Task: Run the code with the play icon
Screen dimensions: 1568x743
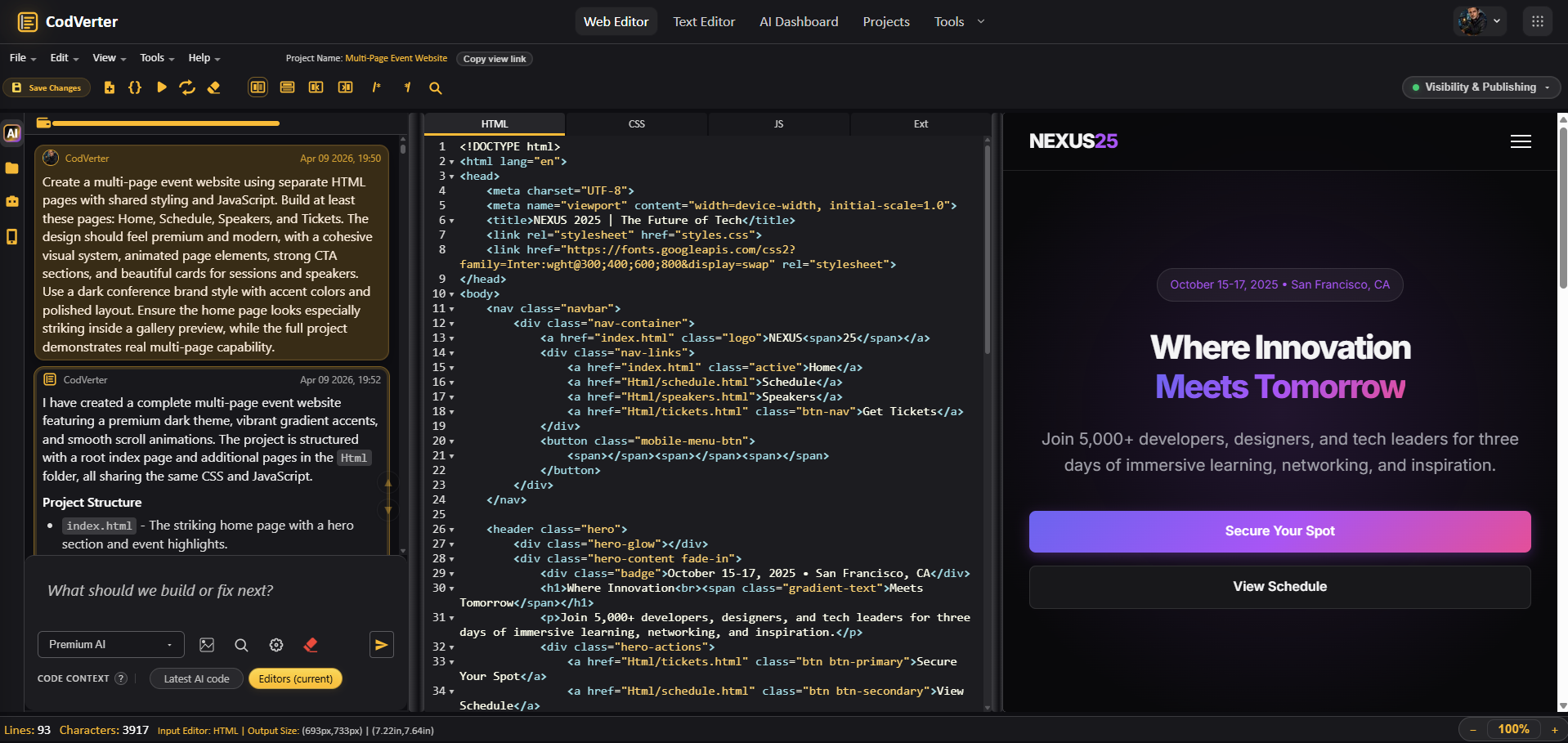Action: (162, 87)
